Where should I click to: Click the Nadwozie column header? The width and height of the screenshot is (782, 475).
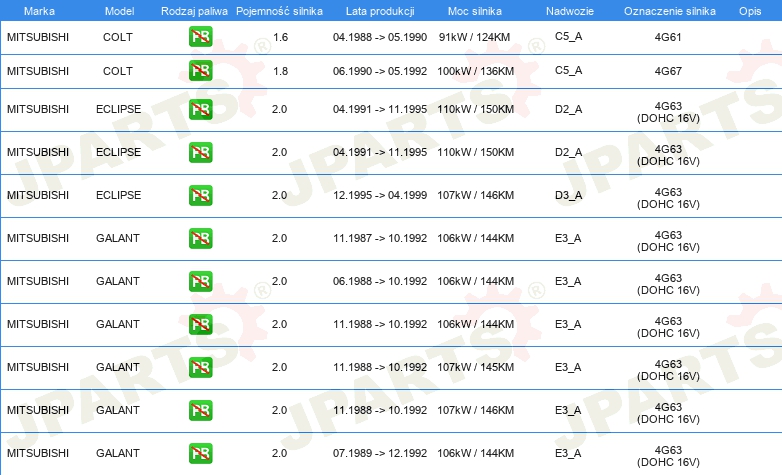pos(570,11)
